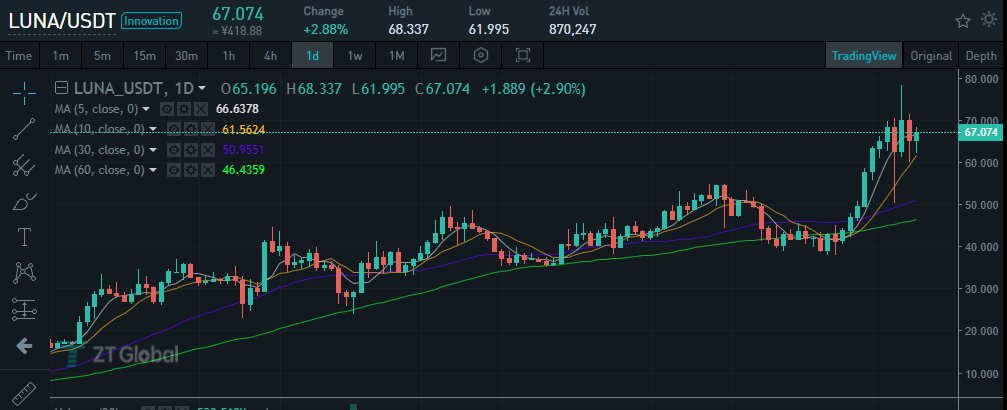Screen dimensions: 1007x410
Task: Click the 80.000 price axis label
Action: (x=981, y=79)
